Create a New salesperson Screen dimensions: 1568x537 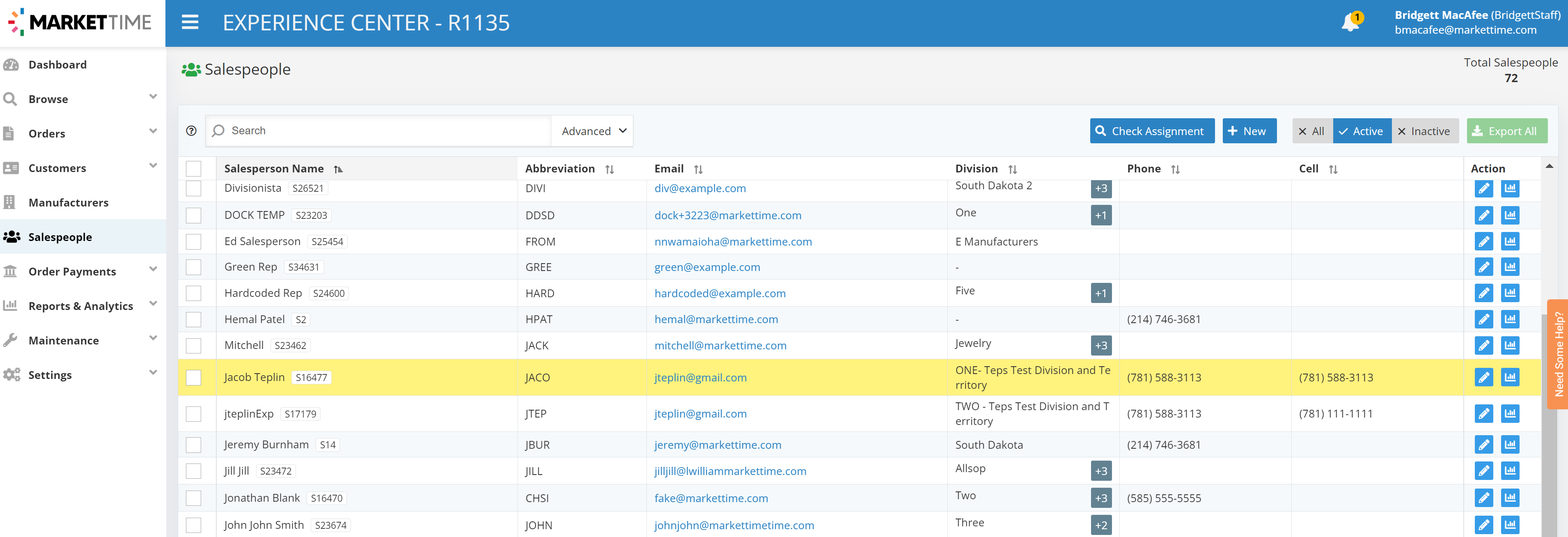pos(1249,131)
